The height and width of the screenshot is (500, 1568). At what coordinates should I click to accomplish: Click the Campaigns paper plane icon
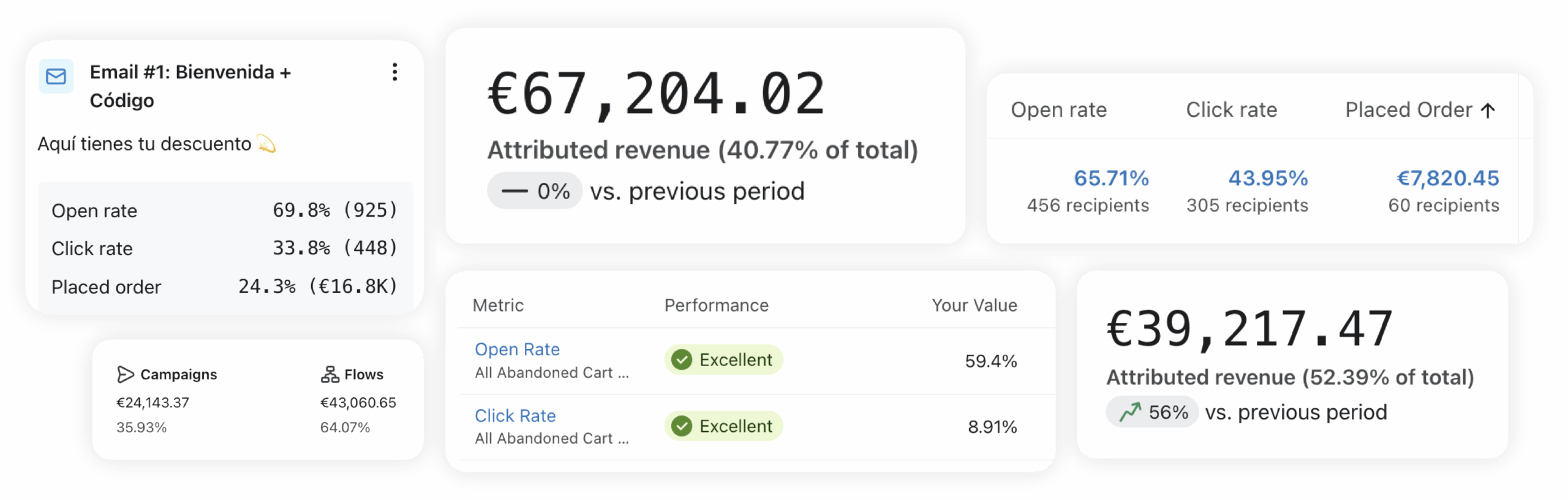pos(125,375)
